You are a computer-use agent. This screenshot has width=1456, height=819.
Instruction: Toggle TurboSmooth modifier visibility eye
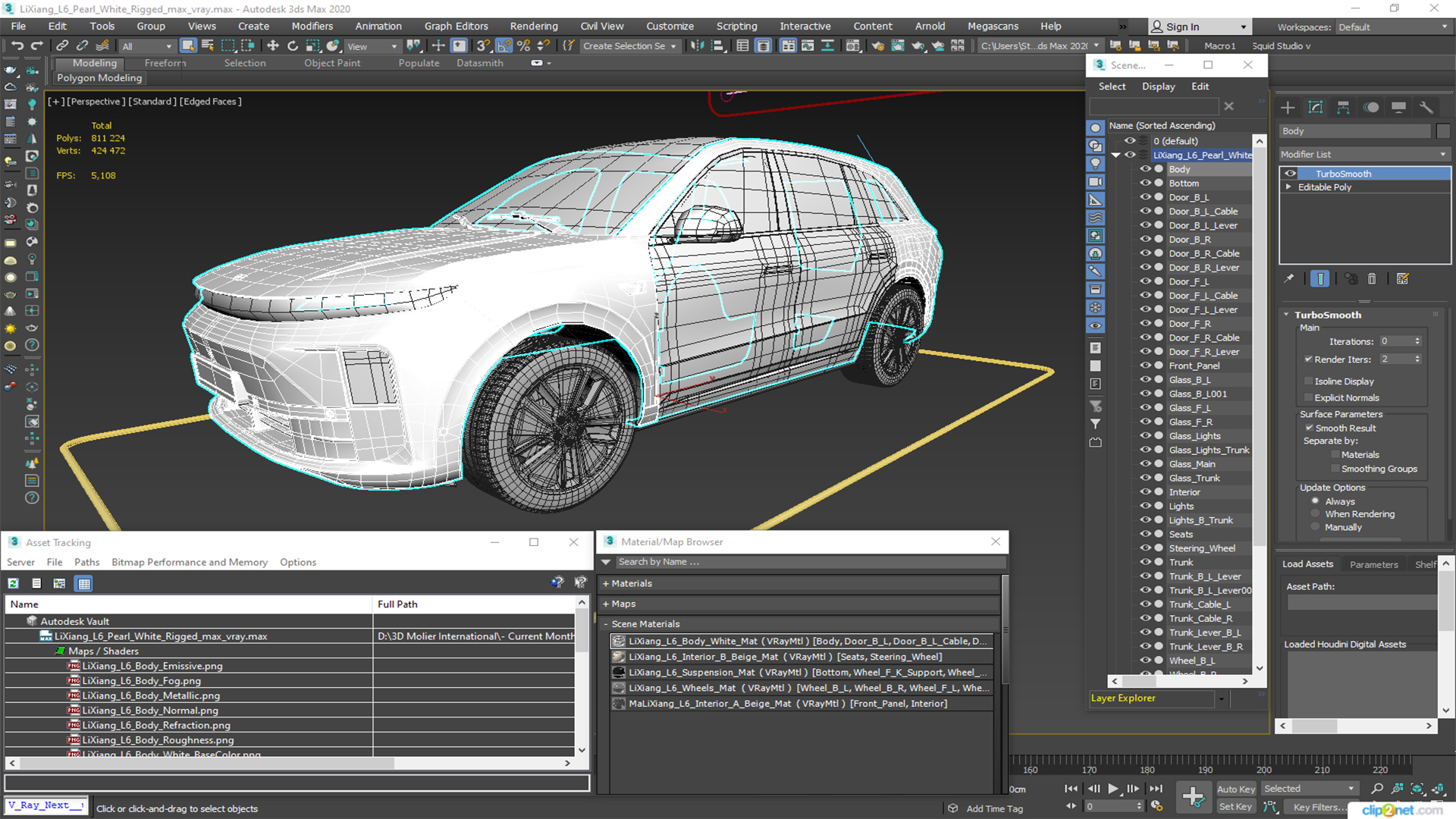pos(1290,174)
